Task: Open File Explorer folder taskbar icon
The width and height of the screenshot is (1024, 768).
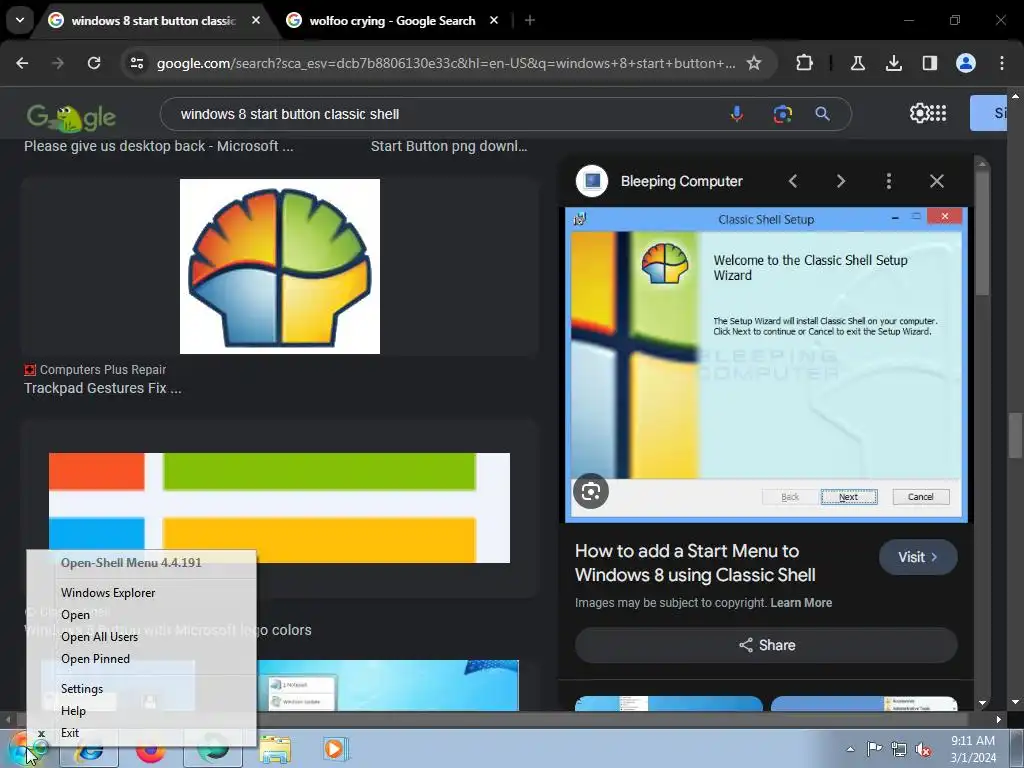Action: (x=276, y=750)
